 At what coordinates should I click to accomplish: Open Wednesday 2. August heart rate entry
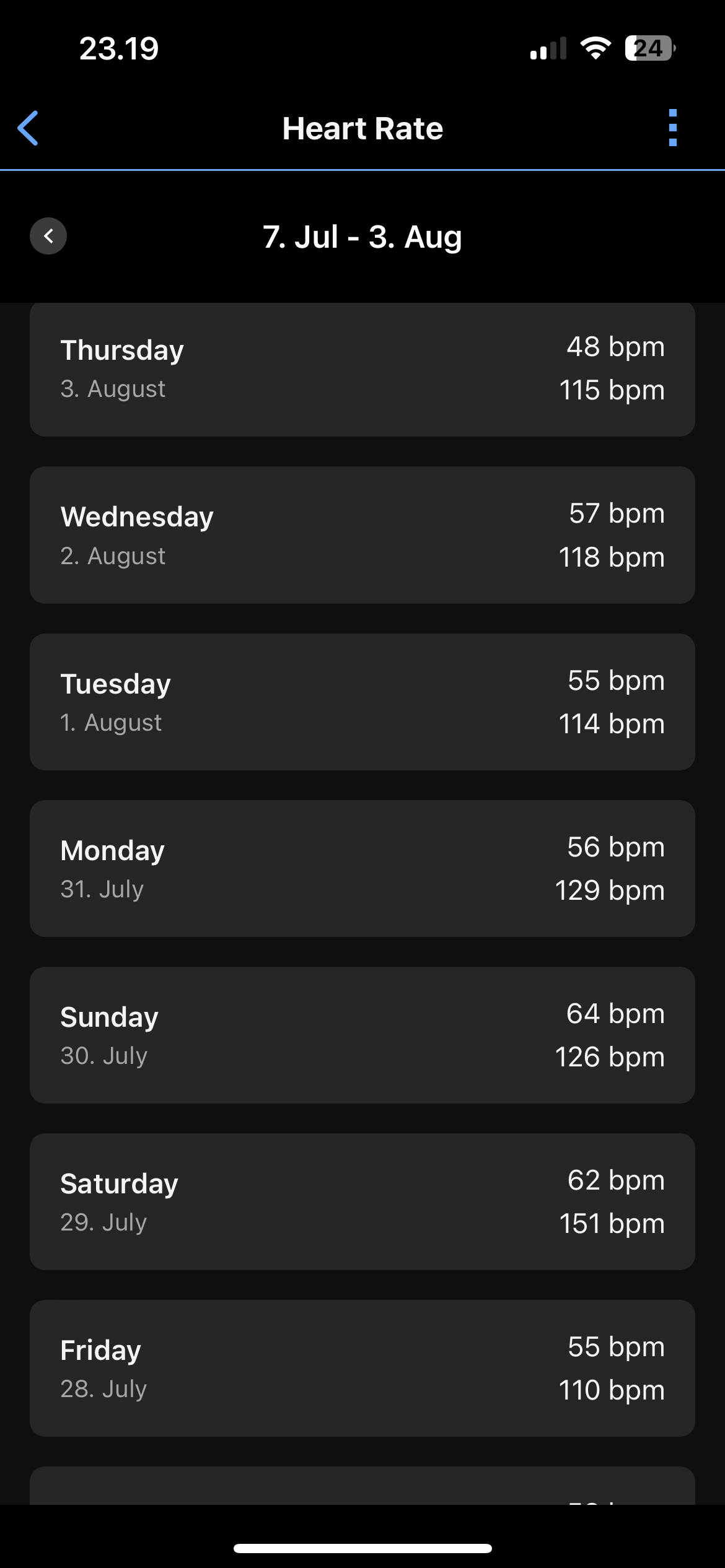362,535
